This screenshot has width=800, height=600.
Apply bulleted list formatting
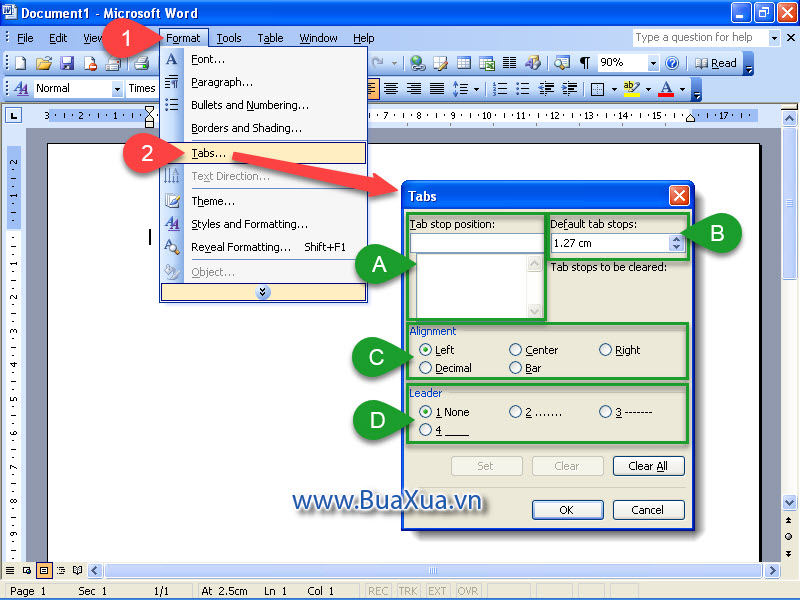(522, 89)
